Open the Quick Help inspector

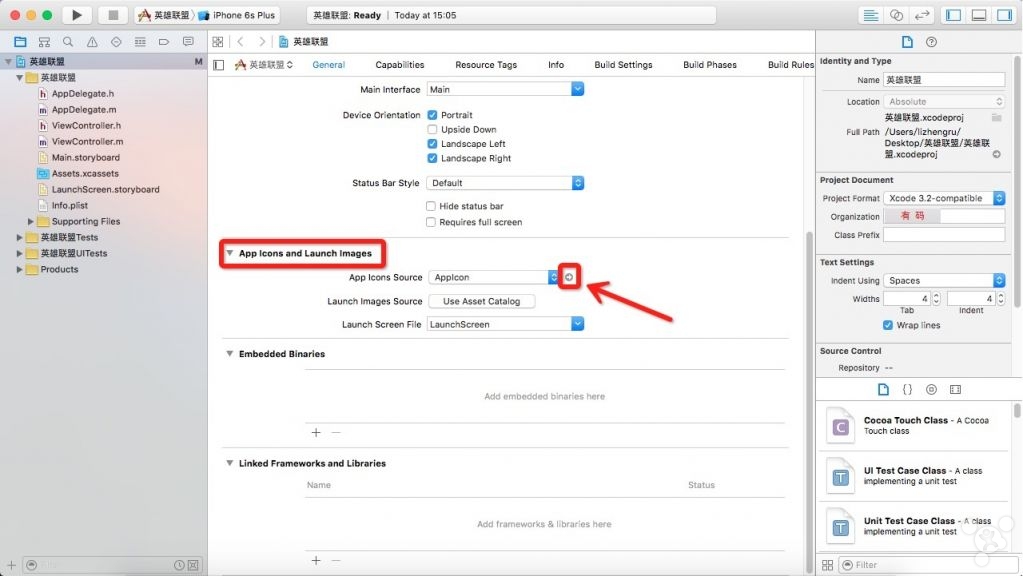click(932, 42)
